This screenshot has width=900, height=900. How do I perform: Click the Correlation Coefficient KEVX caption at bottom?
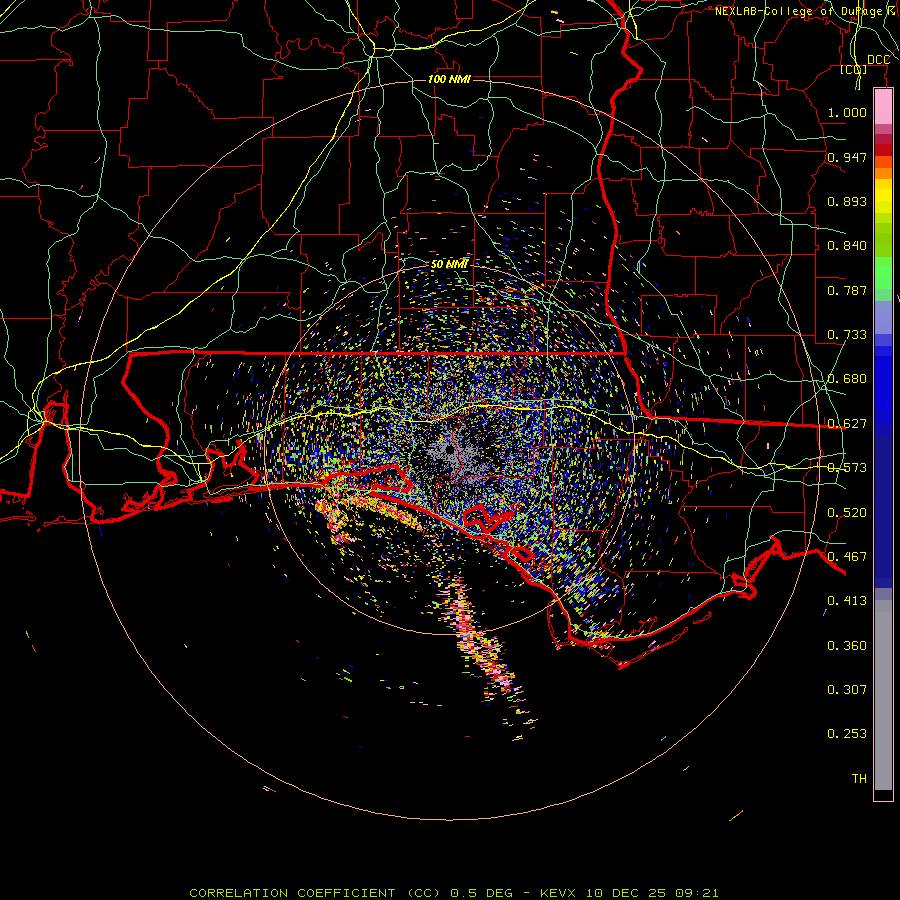coord(453,893)
